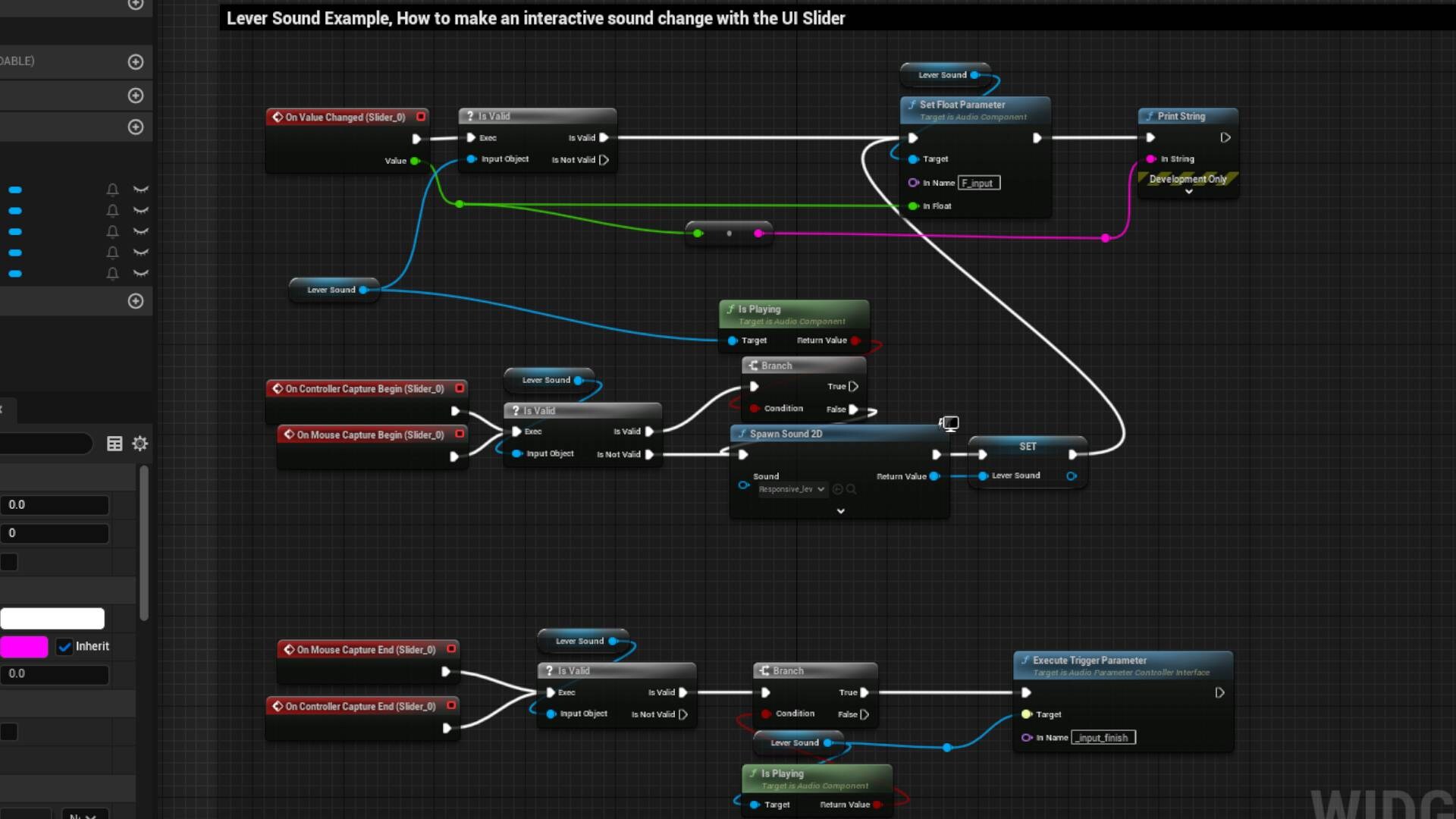Expand the Development Only section on Print String

1188,192
